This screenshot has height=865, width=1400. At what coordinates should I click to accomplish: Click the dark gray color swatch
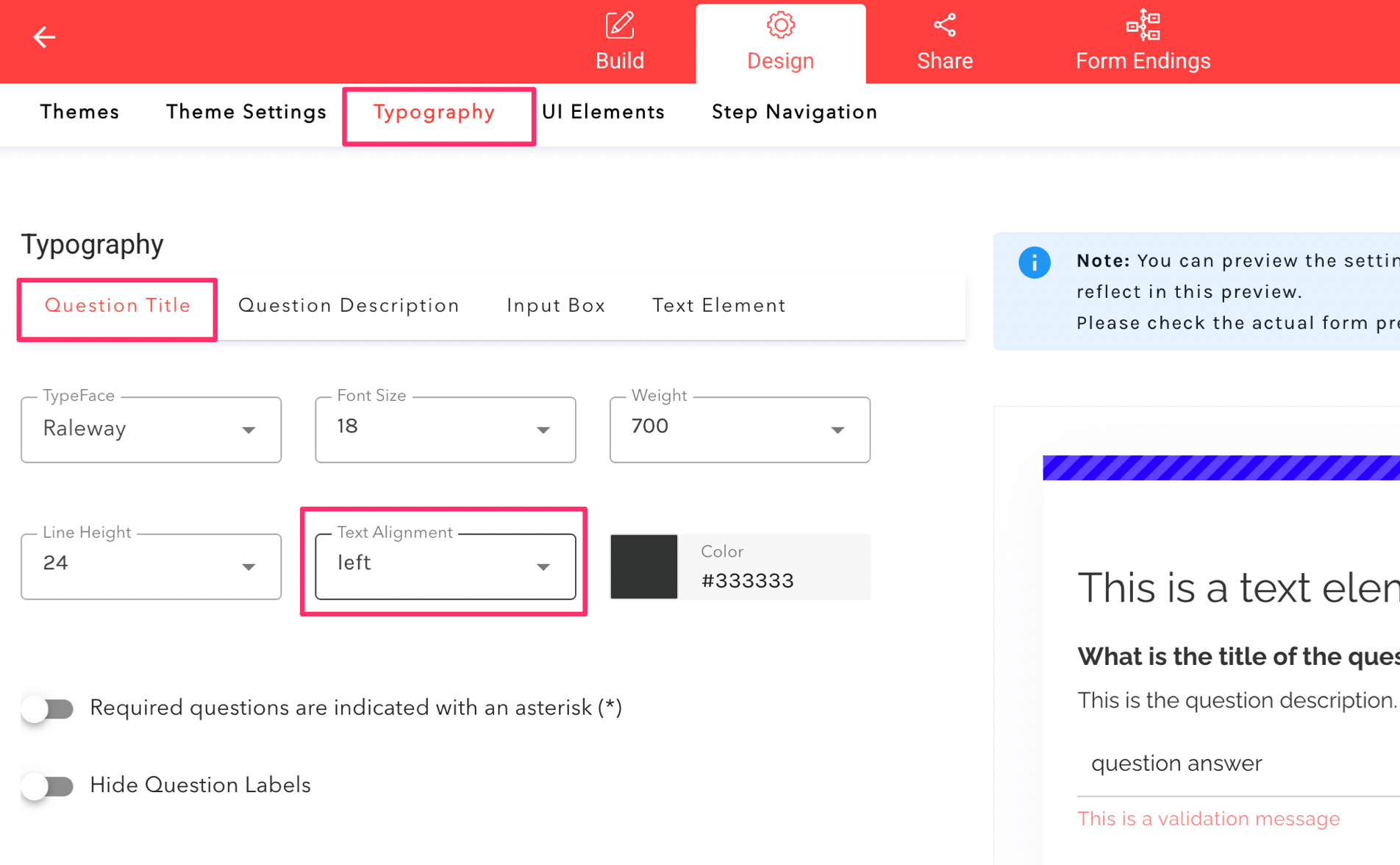(x=644, y=566)
